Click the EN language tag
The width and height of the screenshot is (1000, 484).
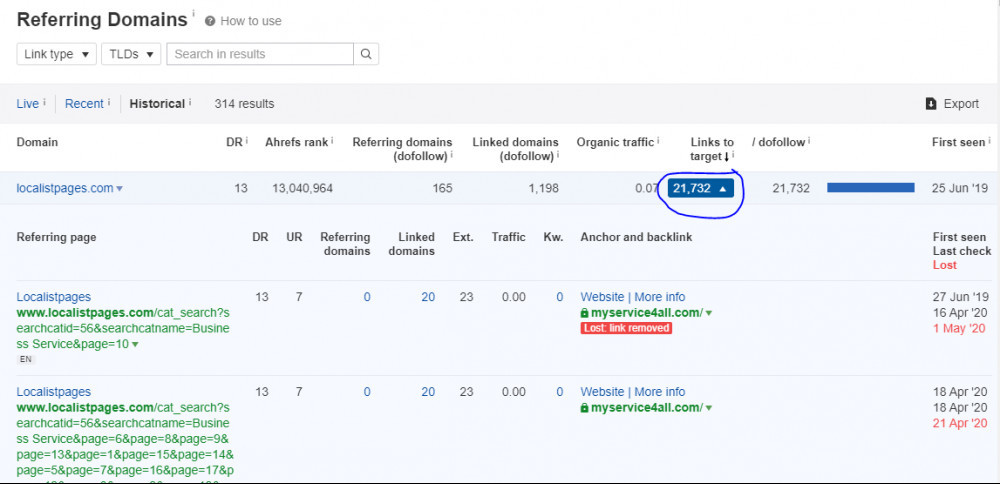pos(26,359)
